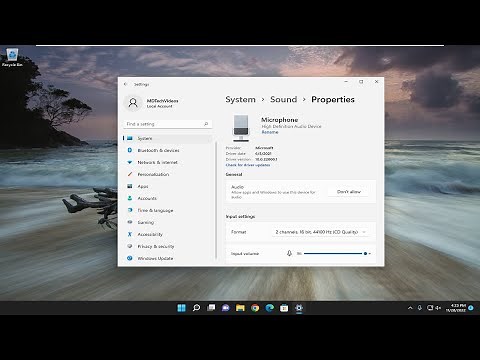Open Microsoft Edge on the taskbar
The image size is (480, 360).
point(270,308)
